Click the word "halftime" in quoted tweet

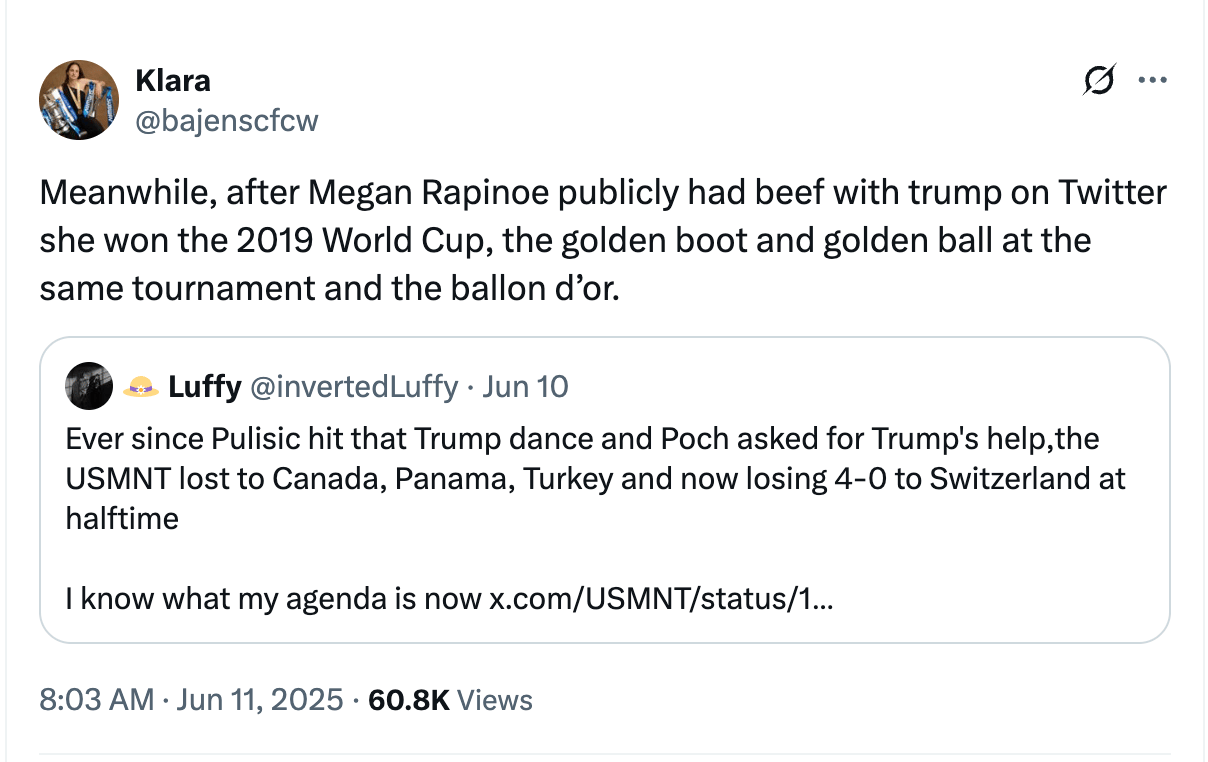(x=122, y=519)
